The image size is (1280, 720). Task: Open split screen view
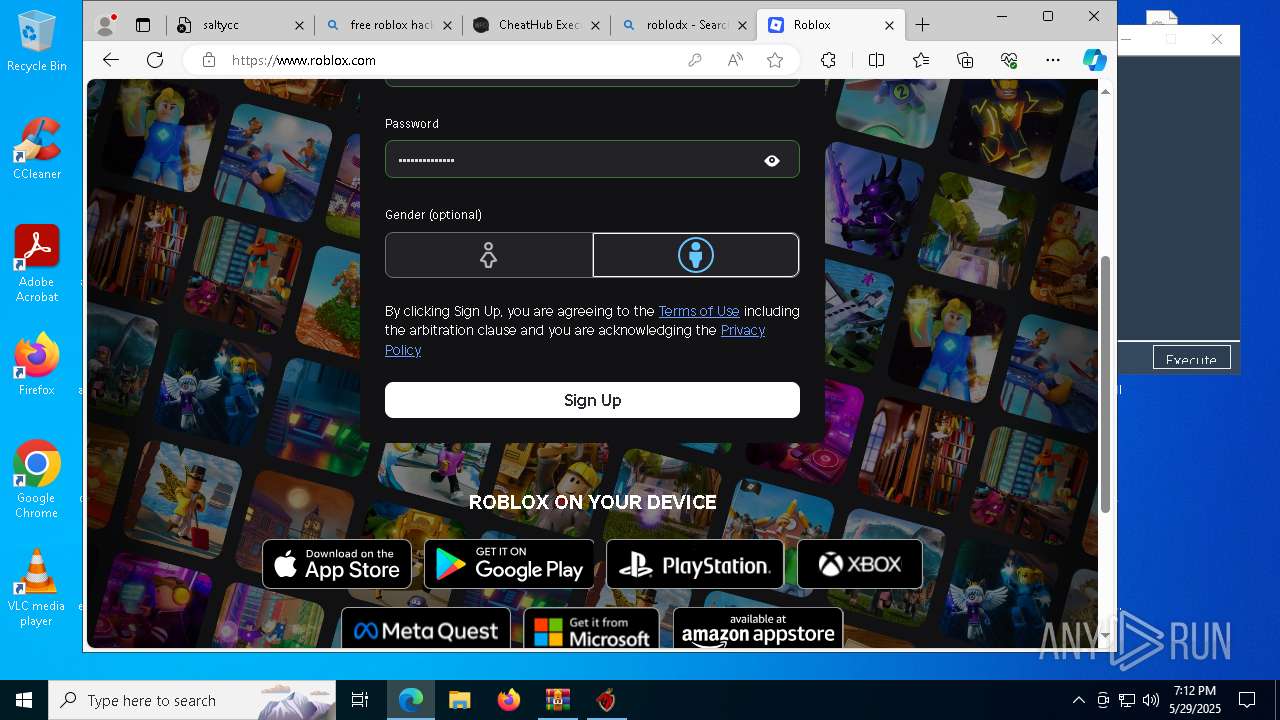877,60
